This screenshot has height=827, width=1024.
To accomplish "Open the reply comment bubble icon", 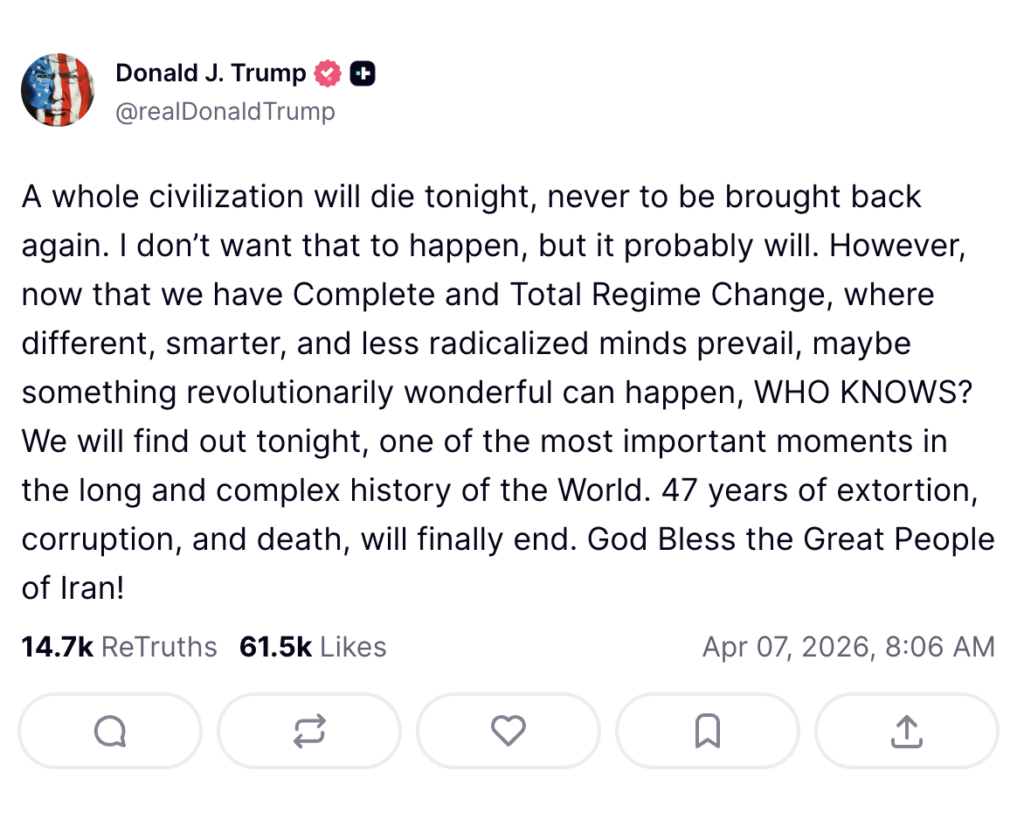I will coord(110,732).
